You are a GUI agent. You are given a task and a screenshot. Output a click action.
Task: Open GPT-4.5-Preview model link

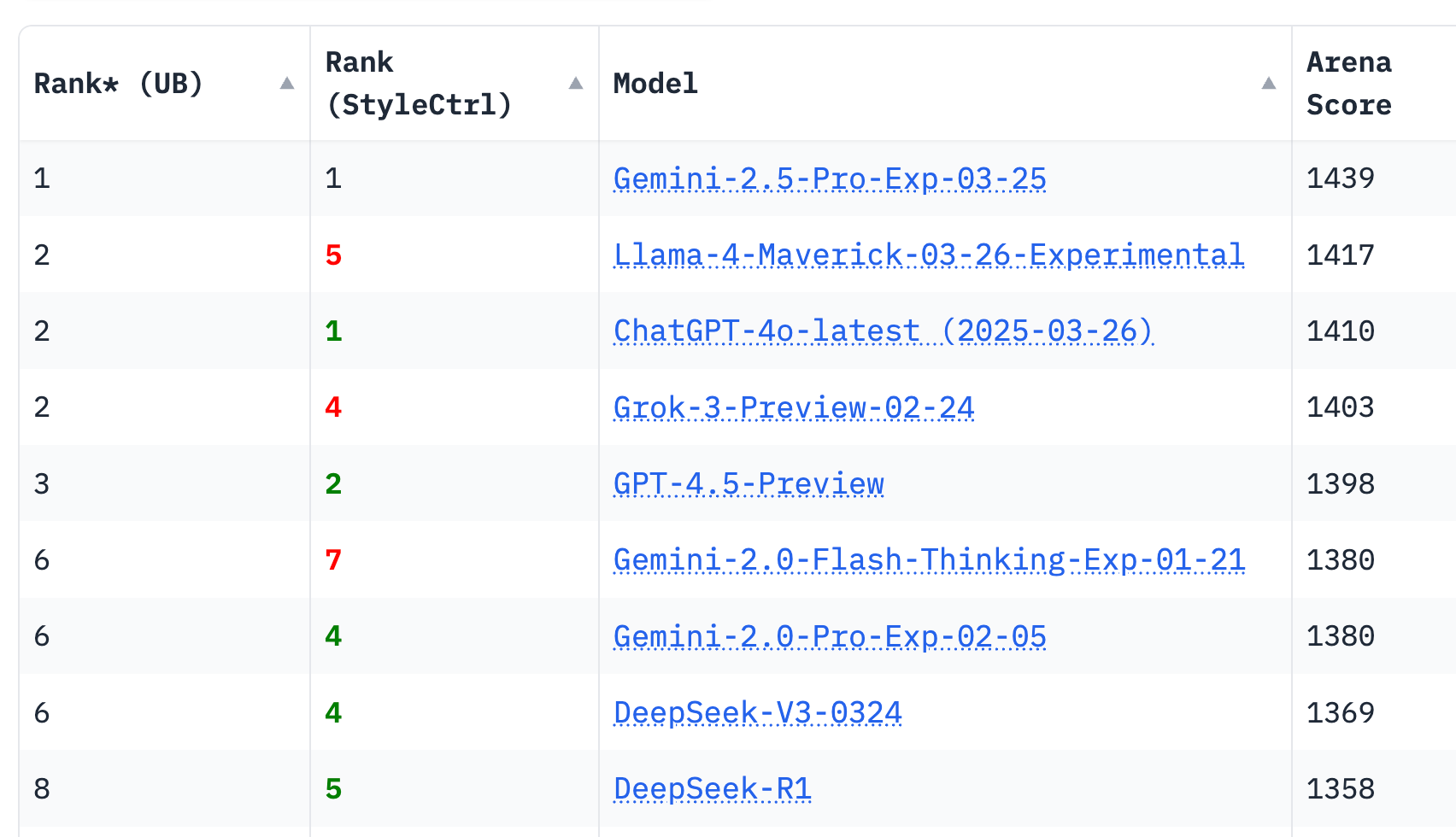point(749,483)
